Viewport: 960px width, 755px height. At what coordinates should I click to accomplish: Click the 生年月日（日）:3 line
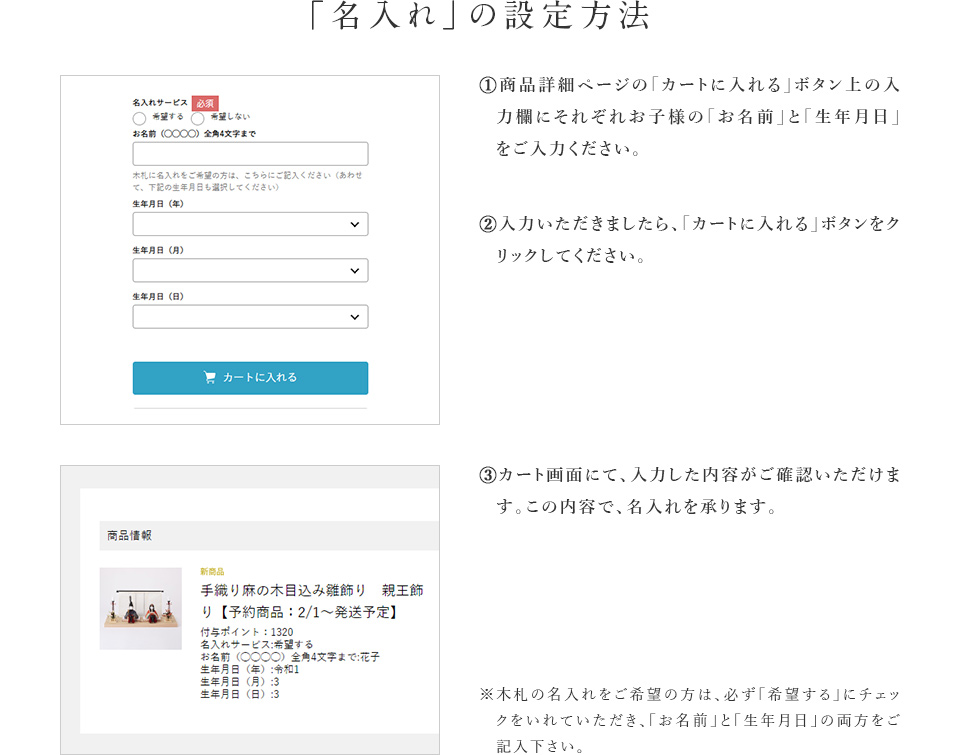point(240,694)
